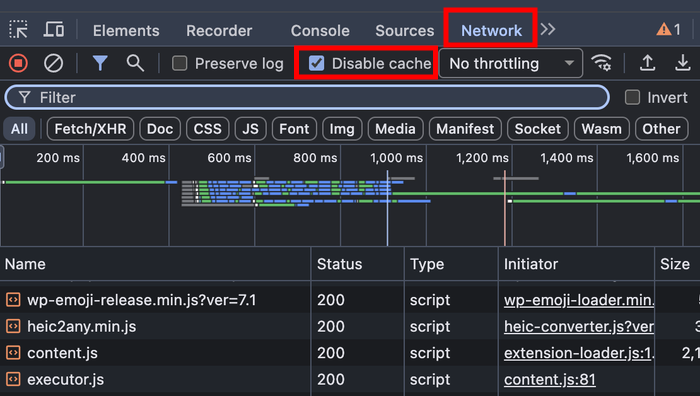Import HAR file with upload icon

pos(647,63)
